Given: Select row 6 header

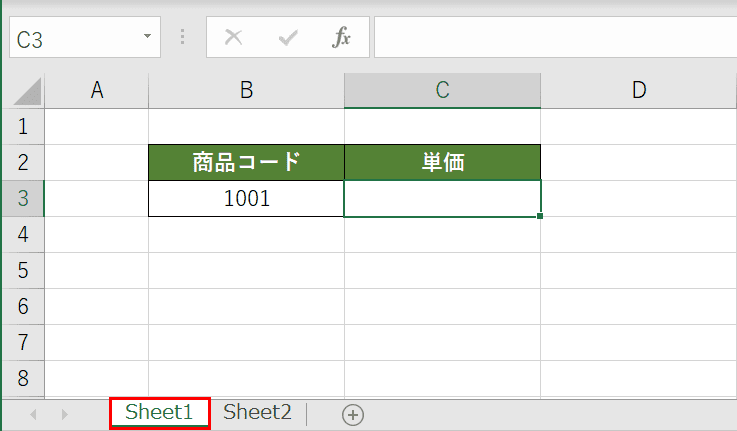Looking at the screenshot, I should (23, 306).
